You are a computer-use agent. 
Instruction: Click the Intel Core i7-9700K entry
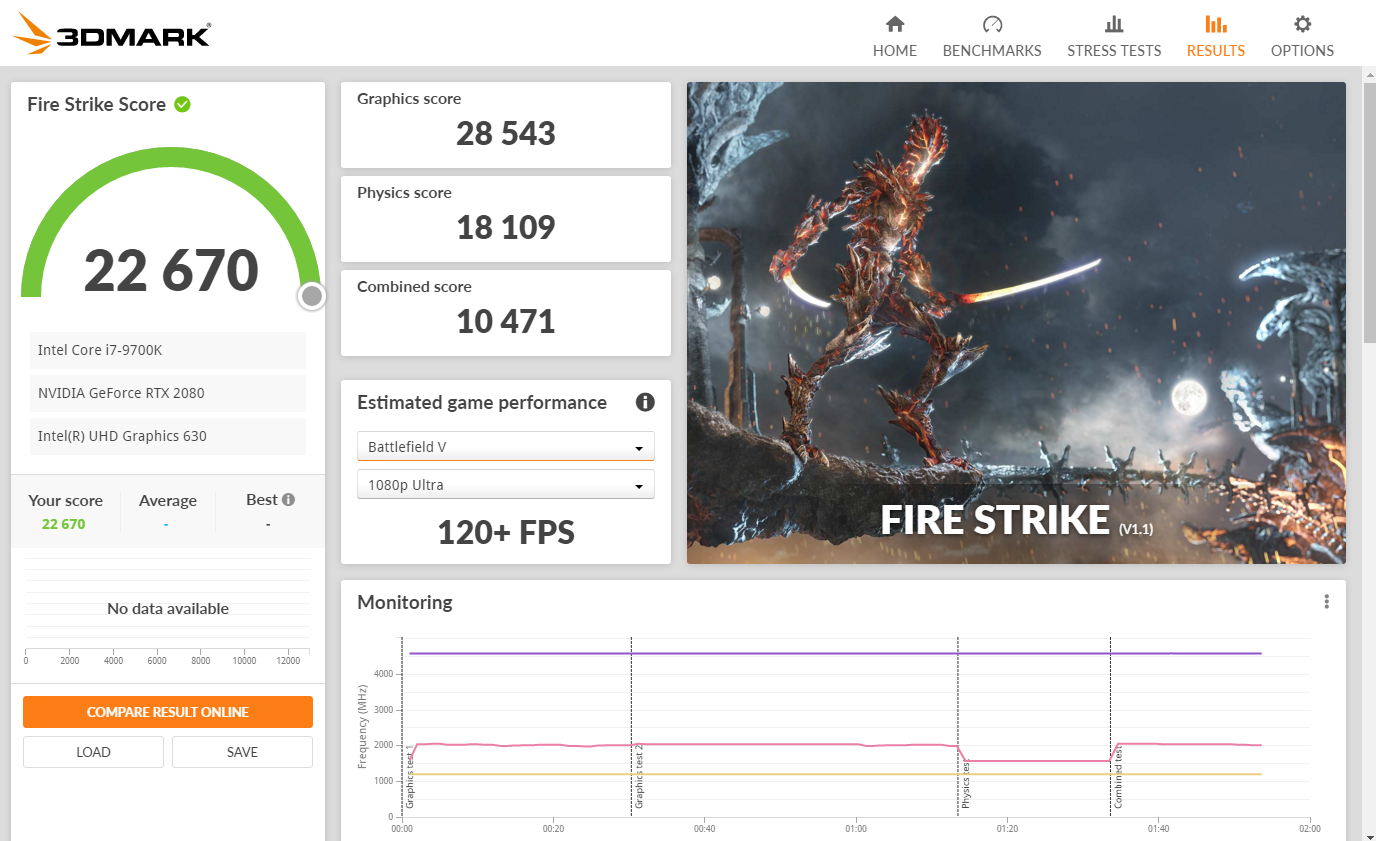point(168,350)
